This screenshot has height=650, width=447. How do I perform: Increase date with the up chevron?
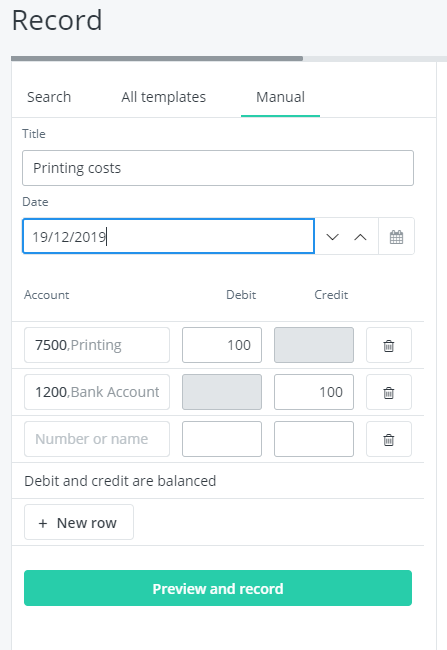[x=360, y=237]
